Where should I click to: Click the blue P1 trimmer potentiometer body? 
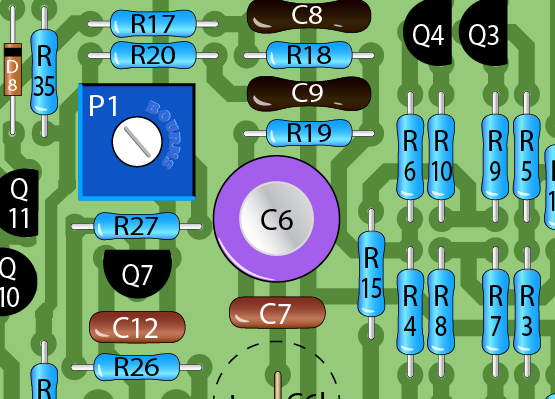pyautogui.click(x=137, y=142)
